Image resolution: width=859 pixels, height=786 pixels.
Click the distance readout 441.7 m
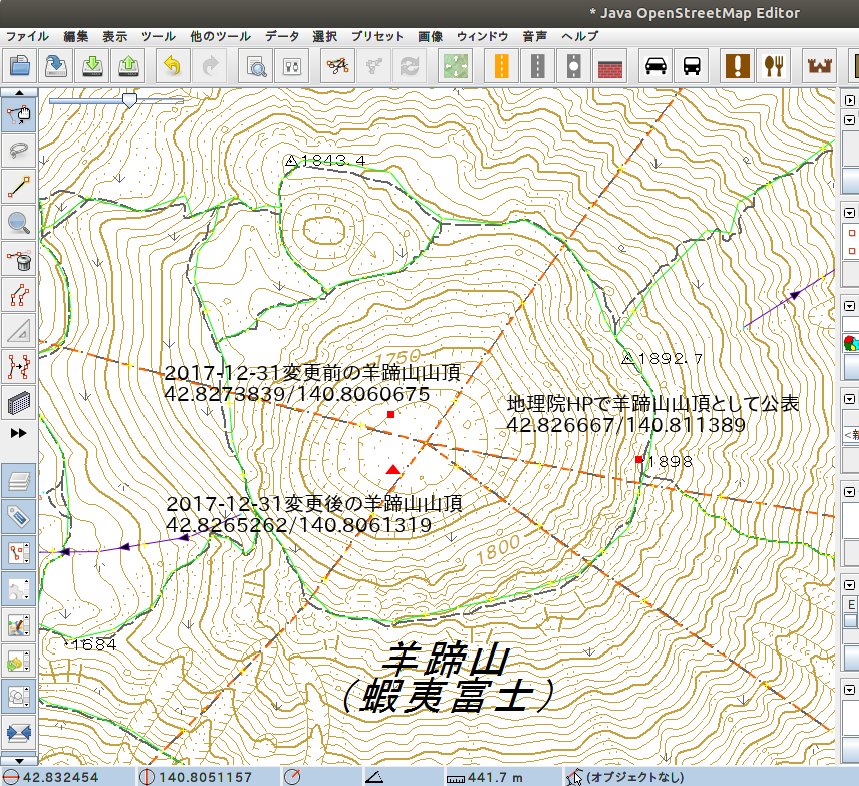click(496, 777)
